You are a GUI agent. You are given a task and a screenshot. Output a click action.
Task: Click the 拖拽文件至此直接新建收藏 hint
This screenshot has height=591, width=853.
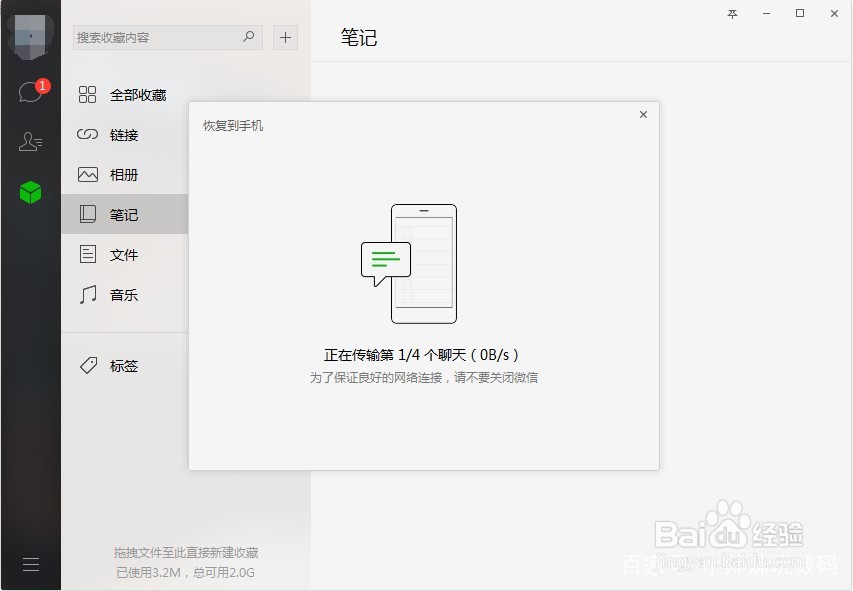pyautogui.click(x=186, y=553)
